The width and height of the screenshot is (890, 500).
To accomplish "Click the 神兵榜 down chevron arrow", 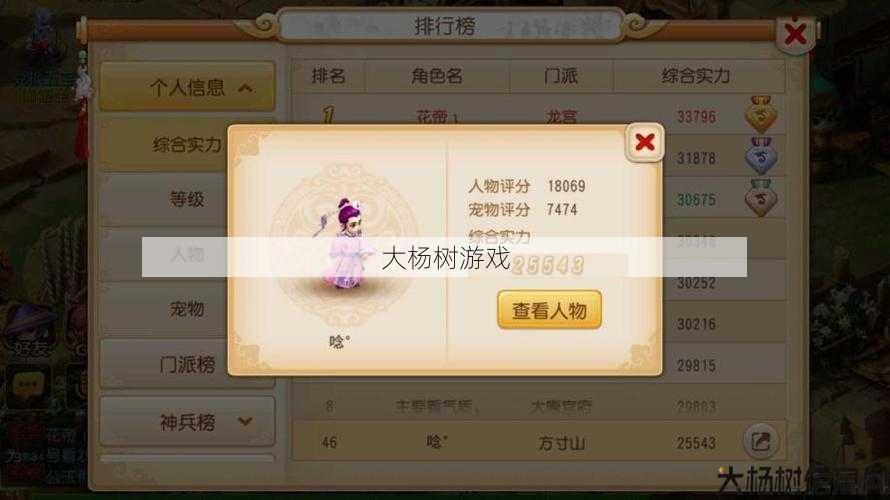I will click(x=245, y=421).
